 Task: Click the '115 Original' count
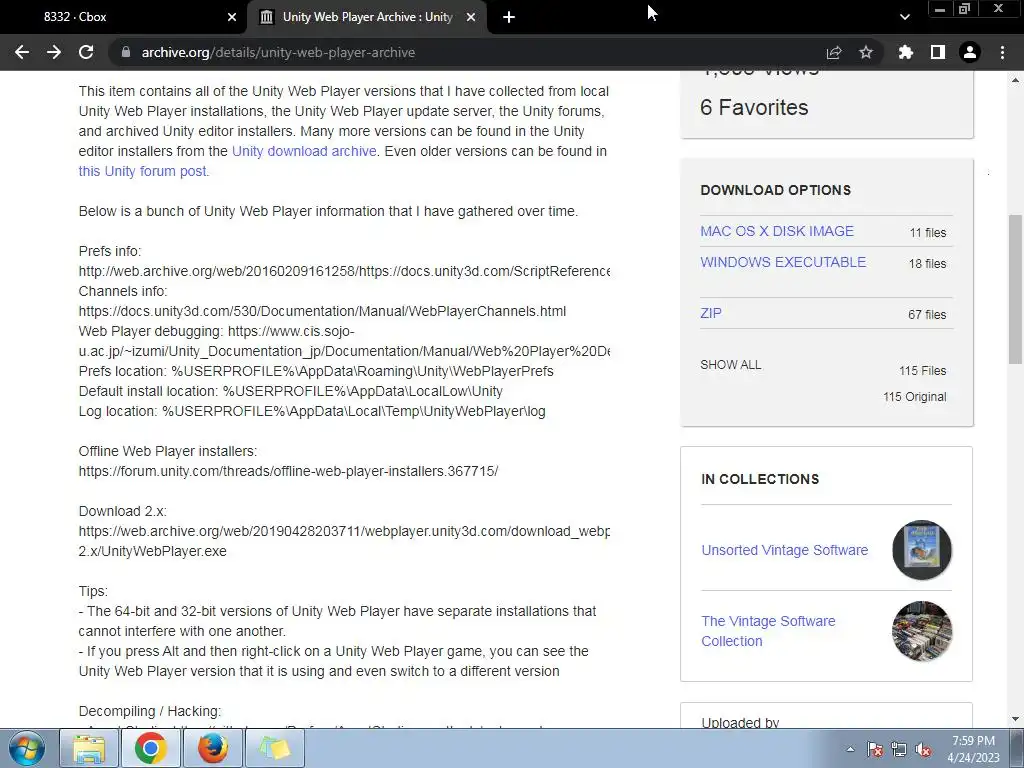click(x=914, y=396)
